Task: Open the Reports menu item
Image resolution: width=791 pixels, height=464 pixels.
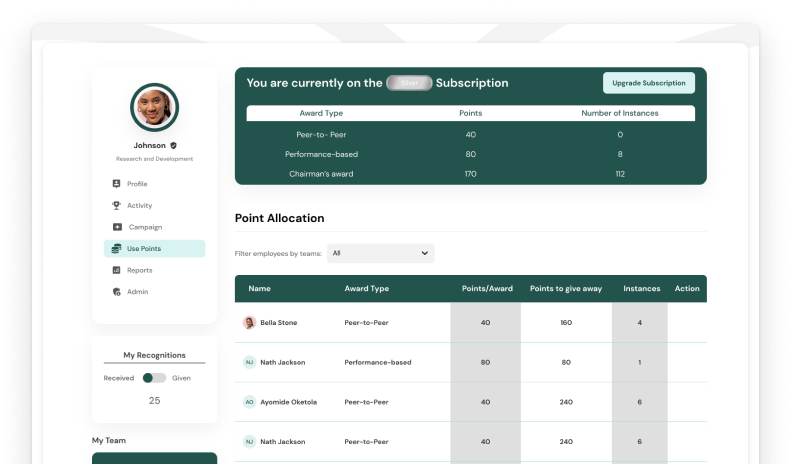Action: click(x=140, y=270)
